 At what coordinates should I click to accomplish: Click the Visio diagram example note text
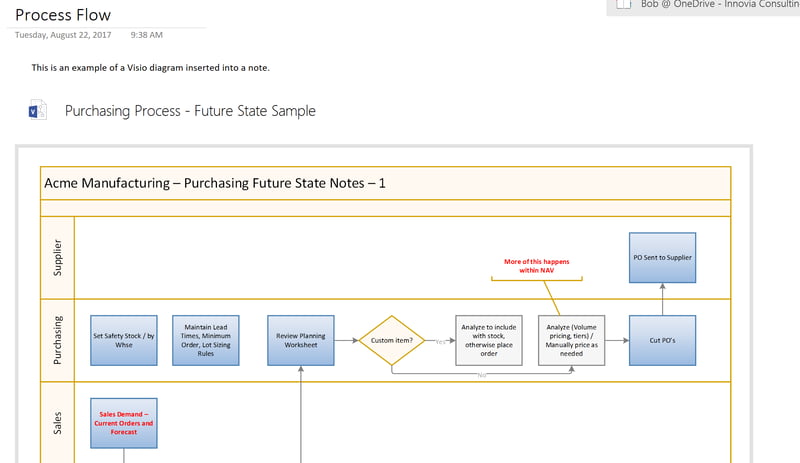(150, 68)
